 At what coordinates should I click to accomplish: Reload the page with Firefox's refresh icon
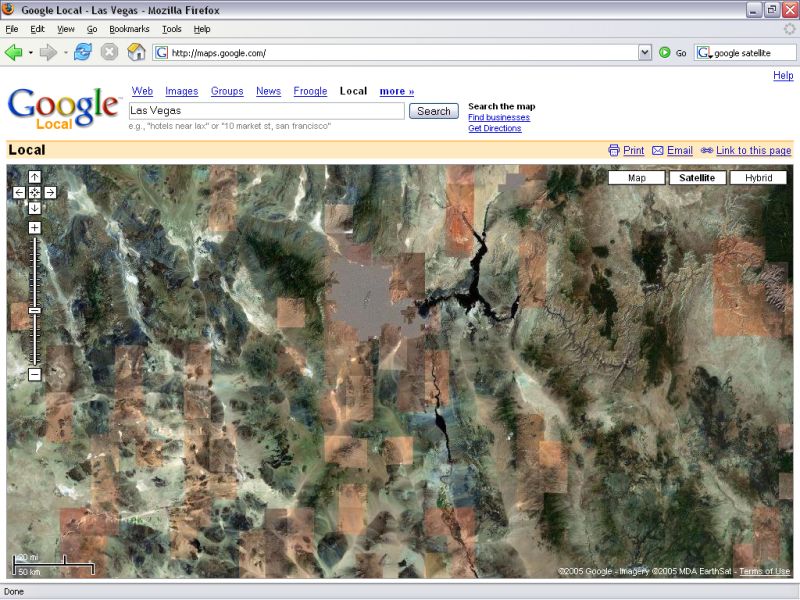point(82,52)
